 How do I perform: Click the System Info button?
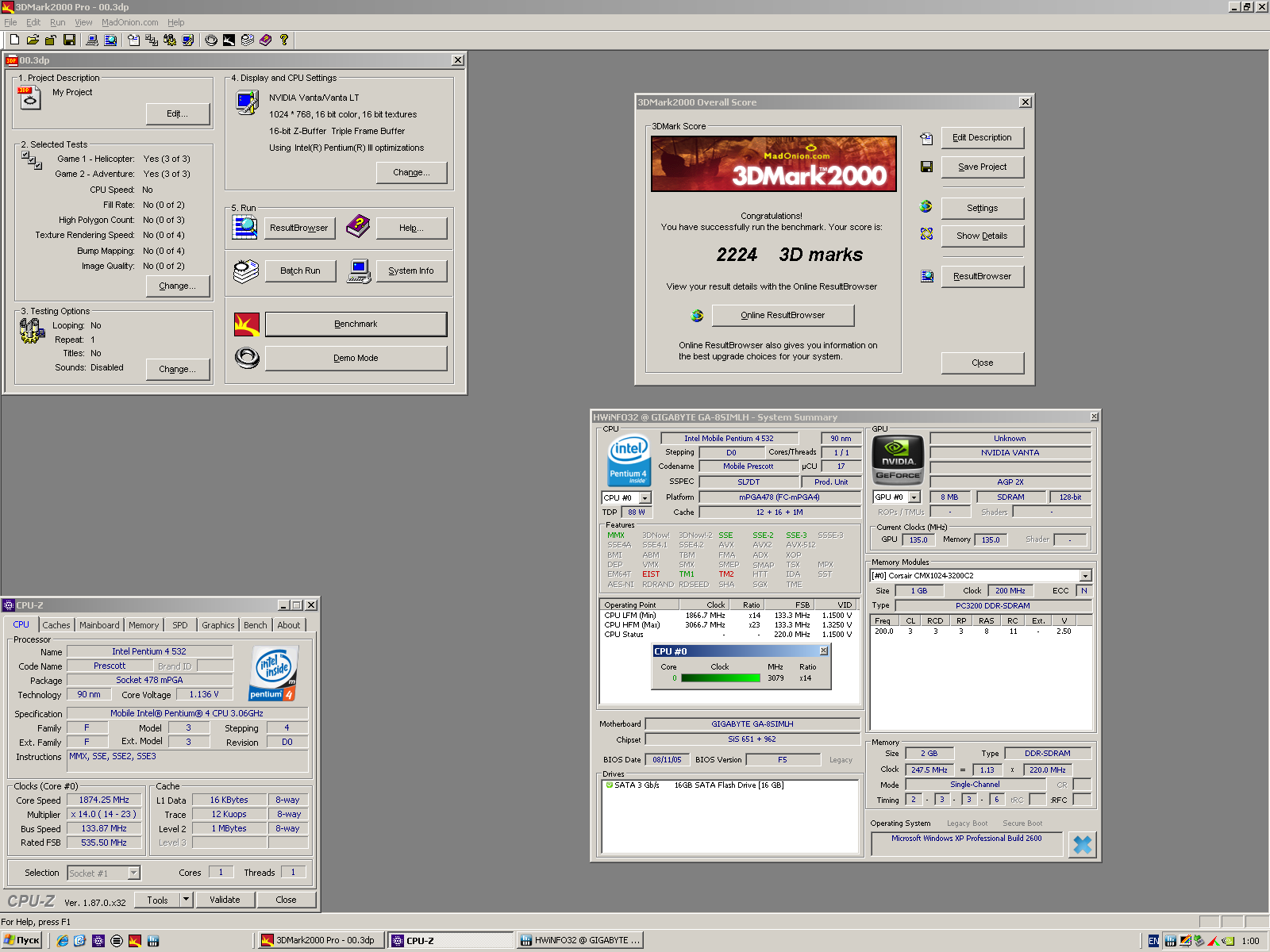(x=411, y=271)
